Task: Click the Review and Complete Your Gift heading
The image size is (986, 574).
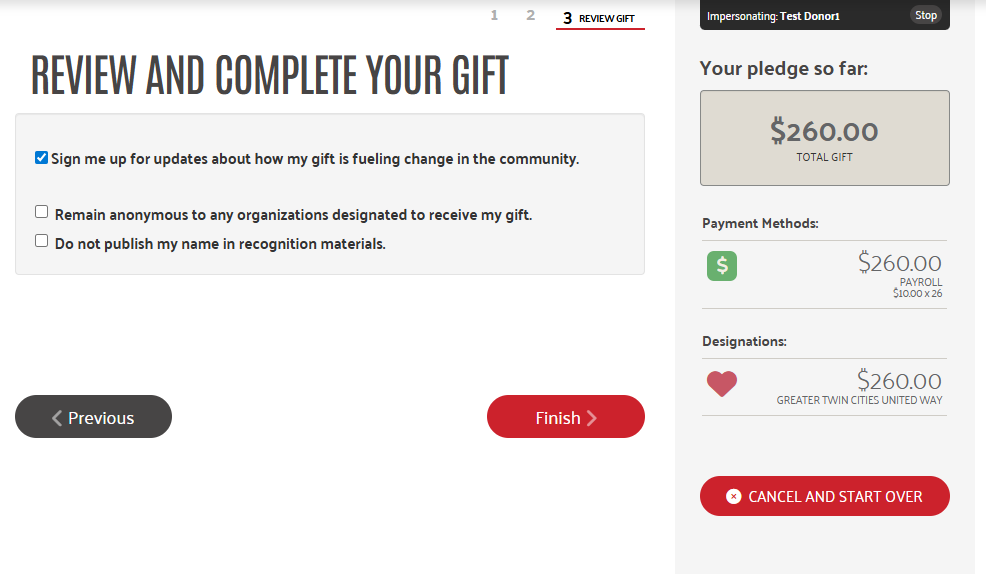Action: pos(270,76)
